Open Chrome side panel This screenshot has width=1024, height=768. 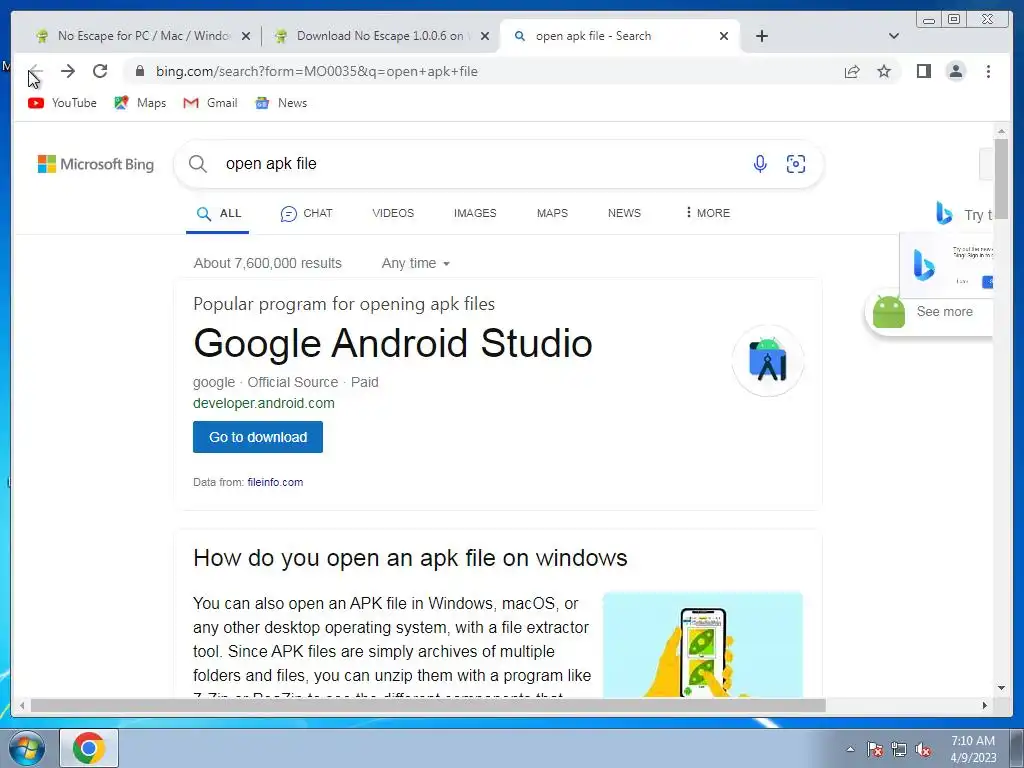923,71
